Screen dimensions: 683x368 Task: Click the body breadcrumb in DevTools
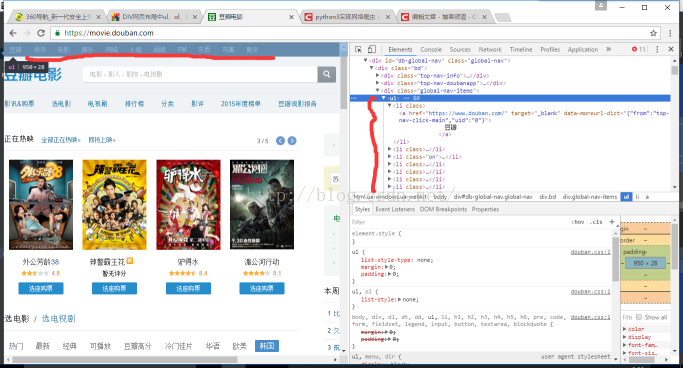440,197
